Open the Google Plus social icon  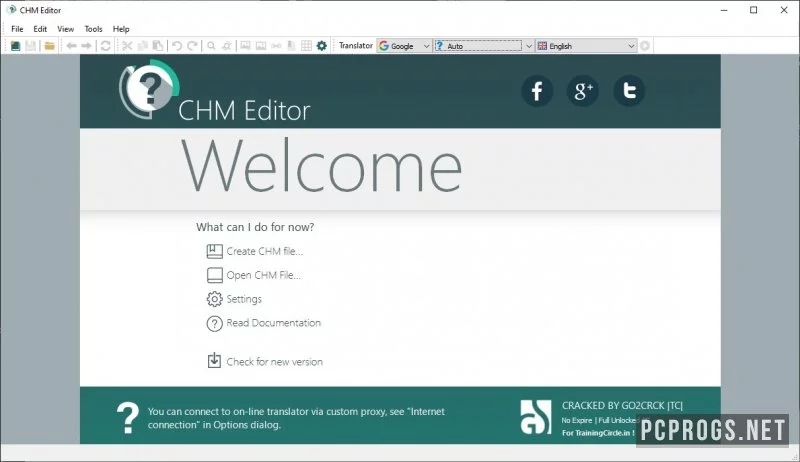click(583, 91)
